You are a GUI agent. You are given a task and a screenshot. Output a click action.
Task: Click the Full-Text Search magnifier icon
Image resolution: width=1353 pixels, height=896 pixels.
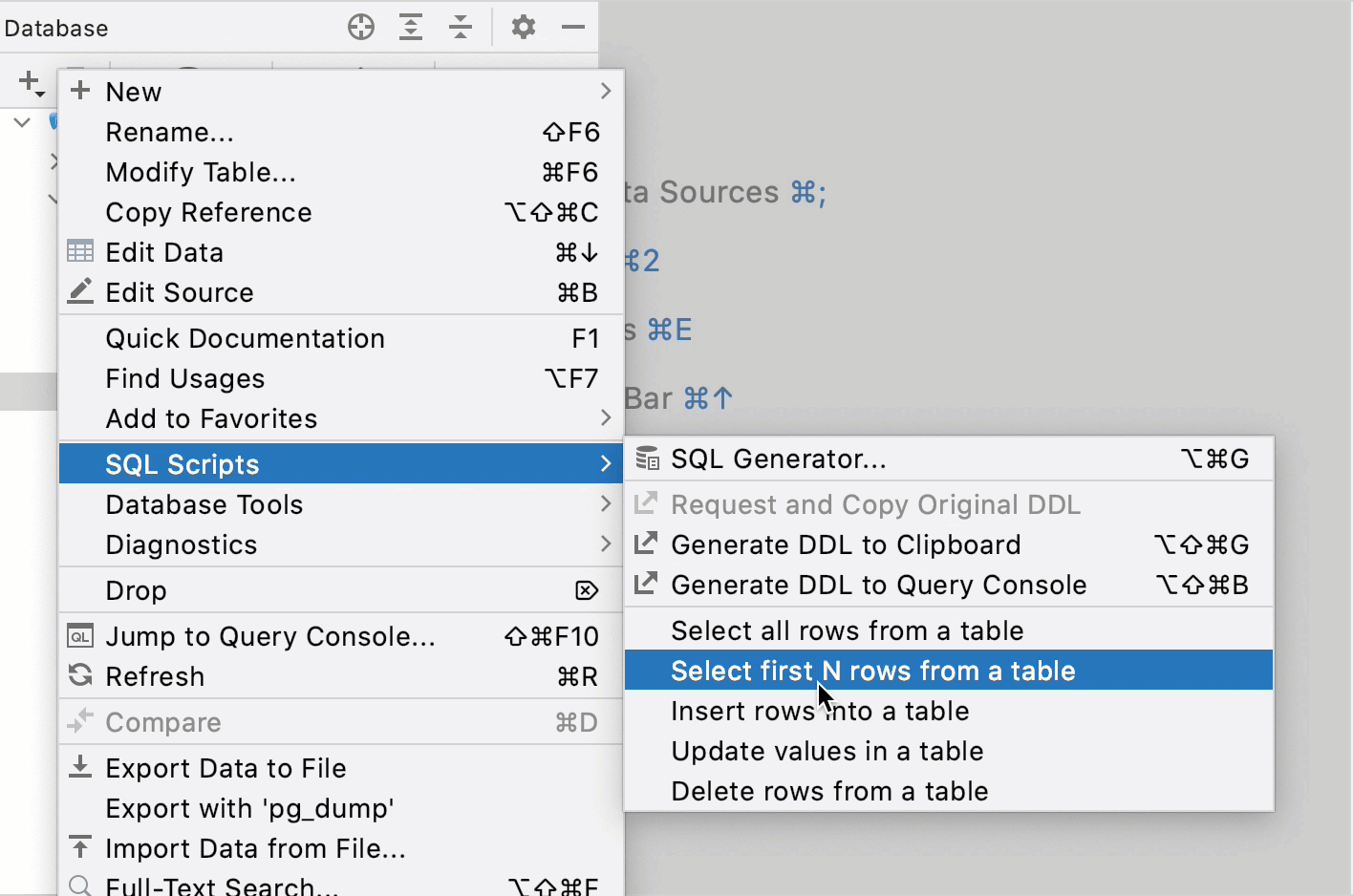pos(80,885)
